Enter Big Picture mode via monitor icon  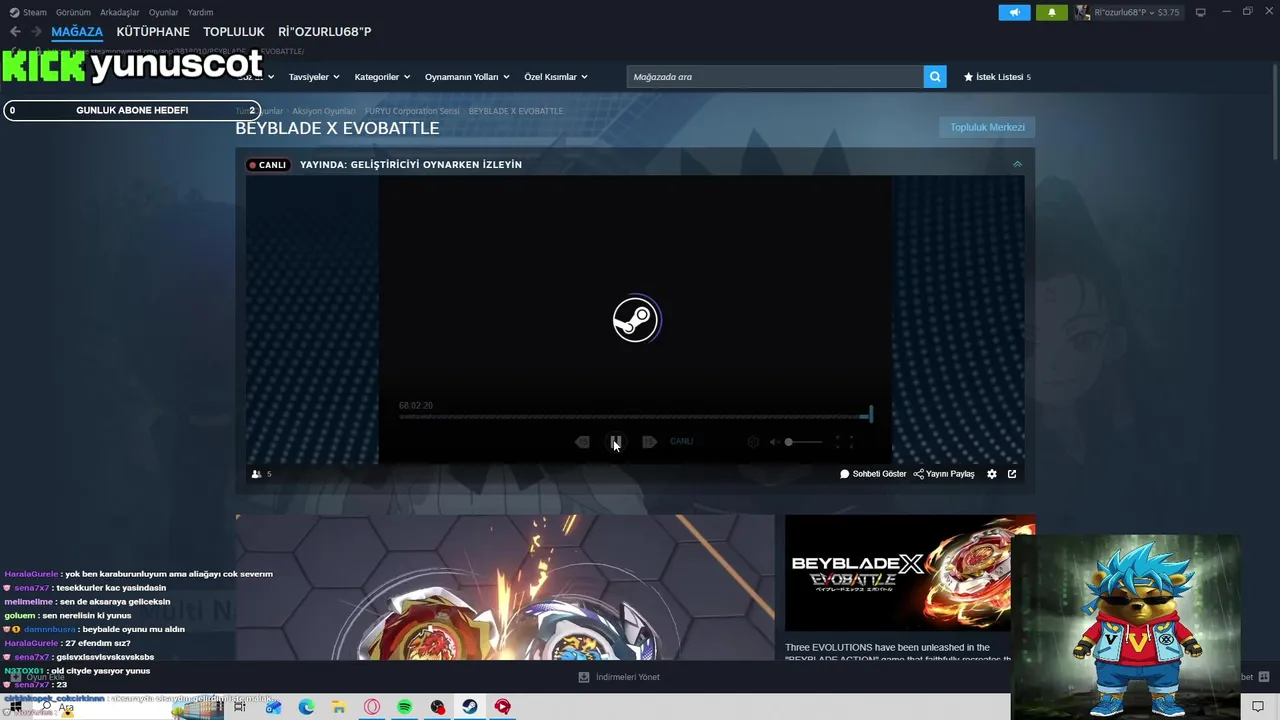(x=1200, y=12)
